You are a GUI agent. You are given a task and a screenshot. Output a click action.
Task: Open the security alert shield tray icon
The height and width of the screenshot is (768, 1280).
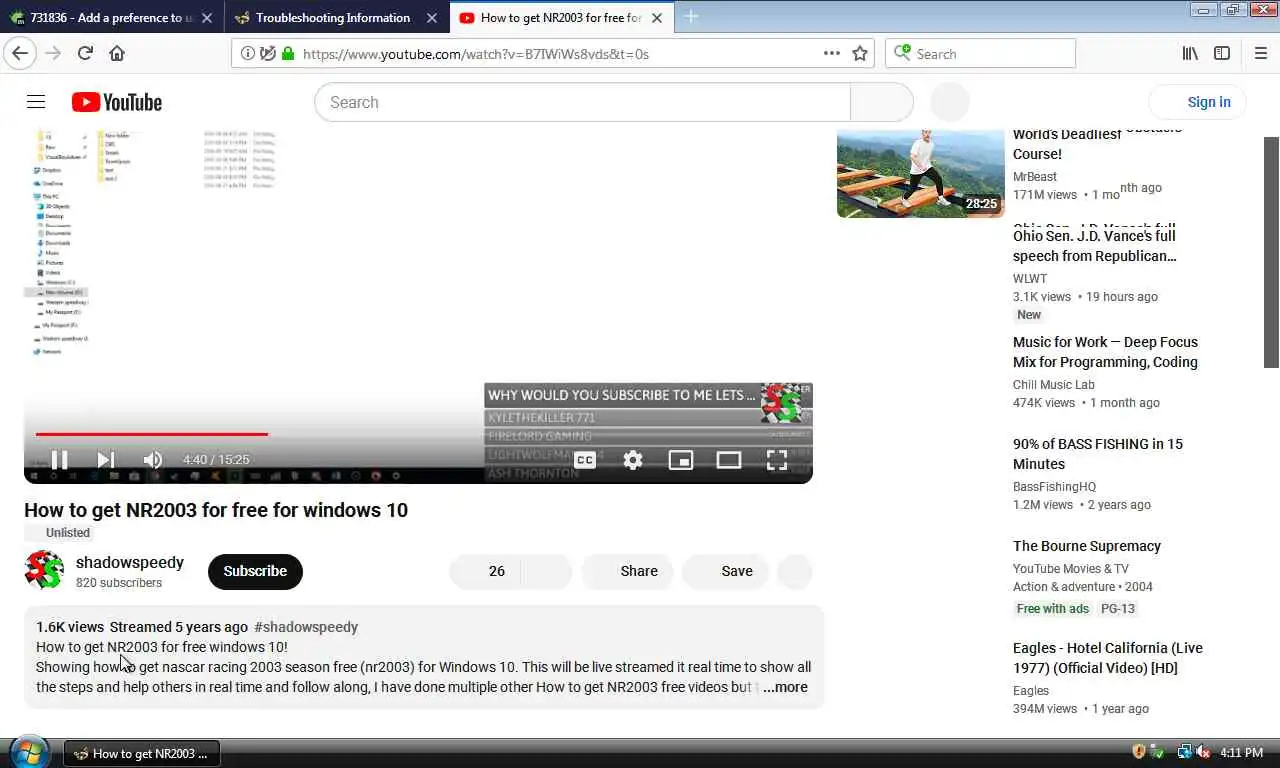click(x=1139, y=752)
